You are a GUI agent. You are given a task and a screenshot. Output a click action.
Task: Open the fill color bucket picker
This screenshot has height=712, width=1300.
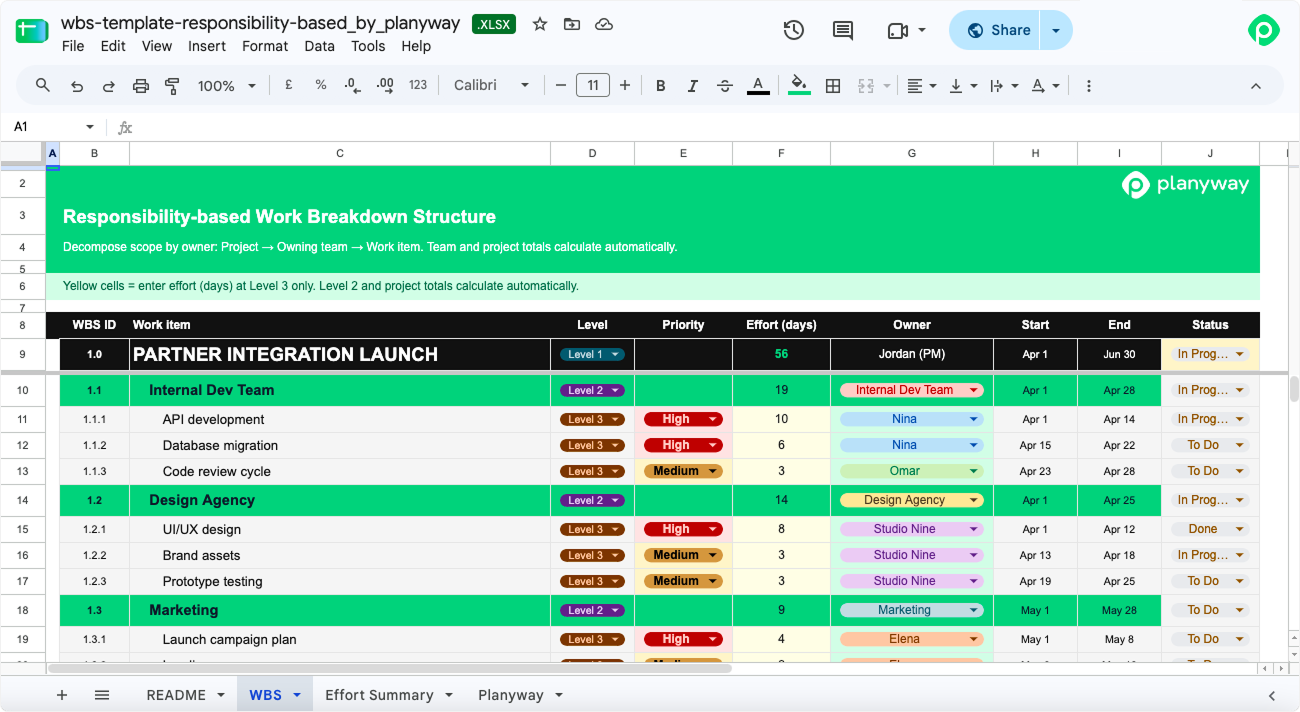(x=799, y=86)
